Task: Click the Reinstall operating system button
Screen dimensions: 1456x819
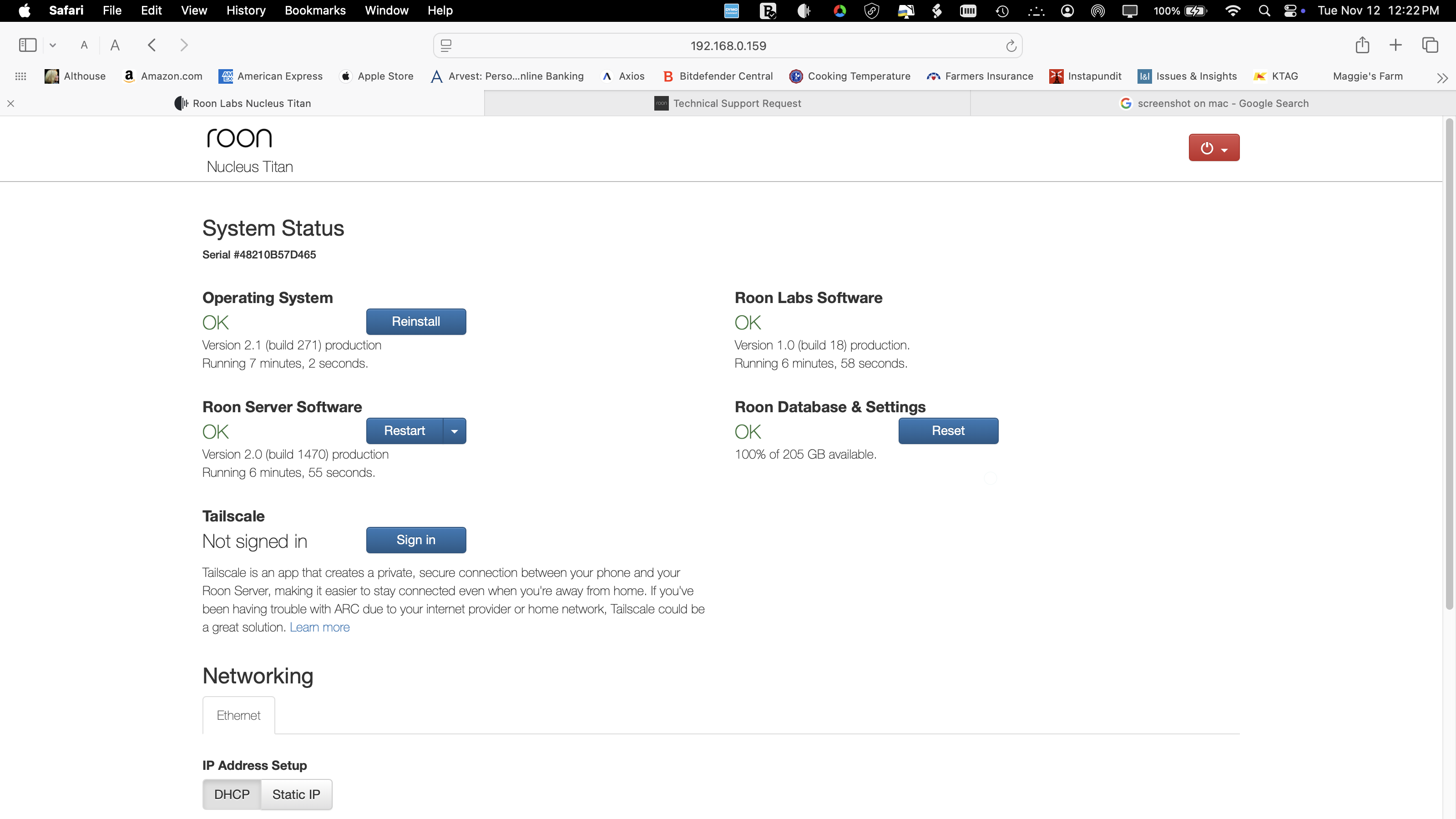Action: click(416, 322)
